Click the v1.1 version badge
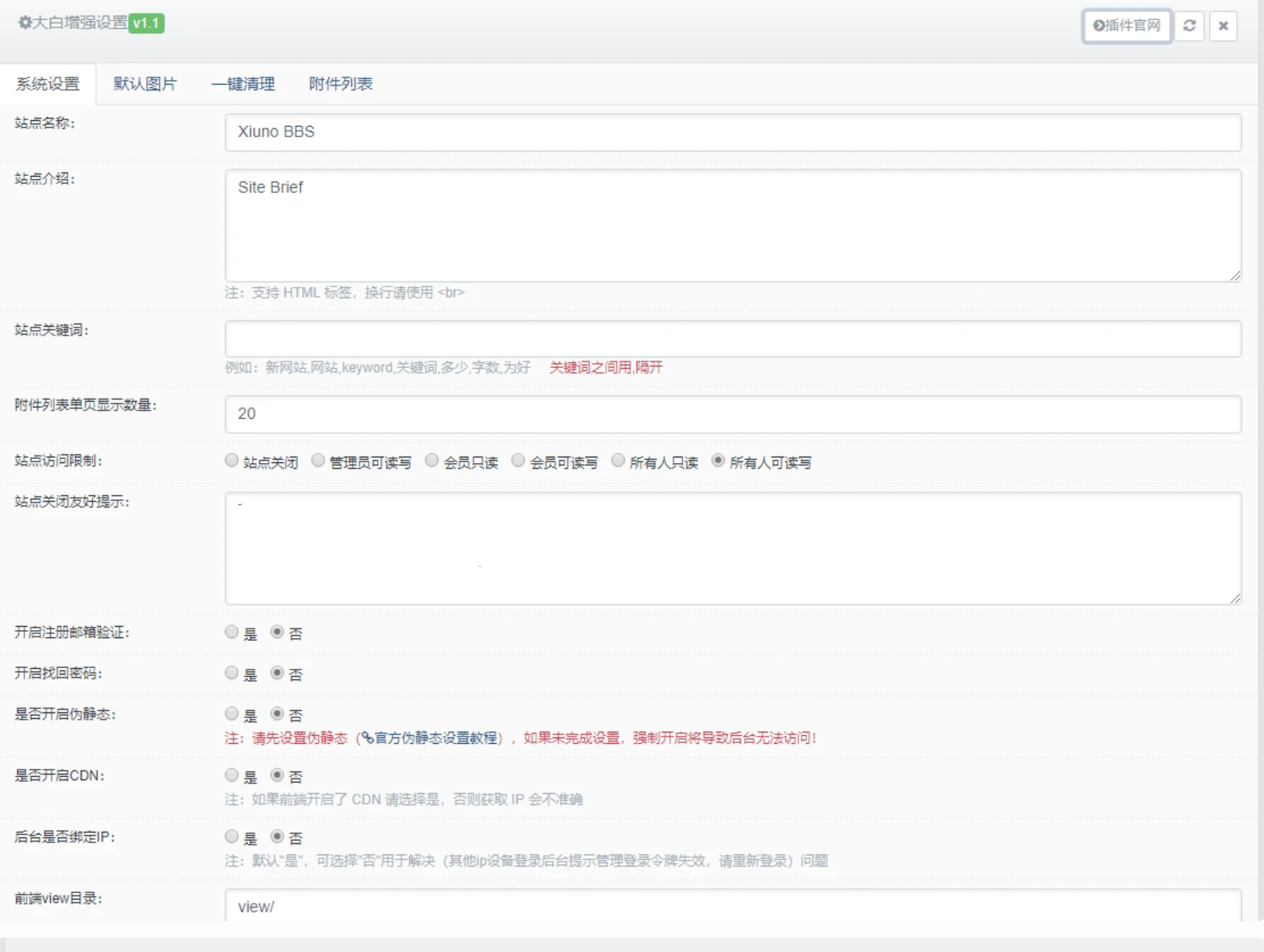1264x952 pixels. 145,23
